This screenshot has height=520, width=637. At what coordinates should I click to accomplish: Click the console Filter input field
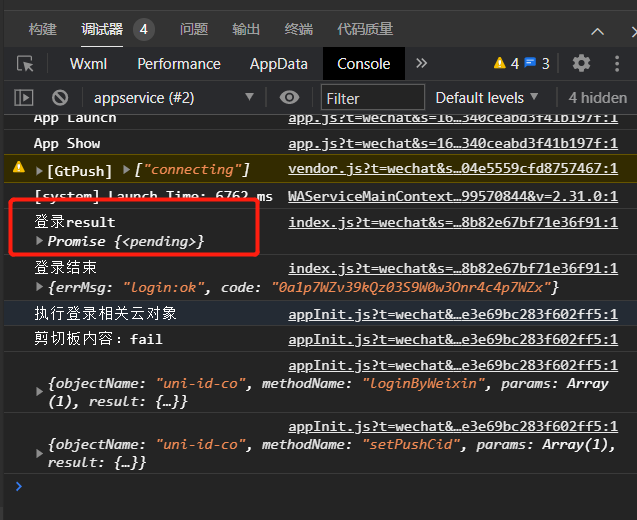pyautogui.click(x=370, y=98)
